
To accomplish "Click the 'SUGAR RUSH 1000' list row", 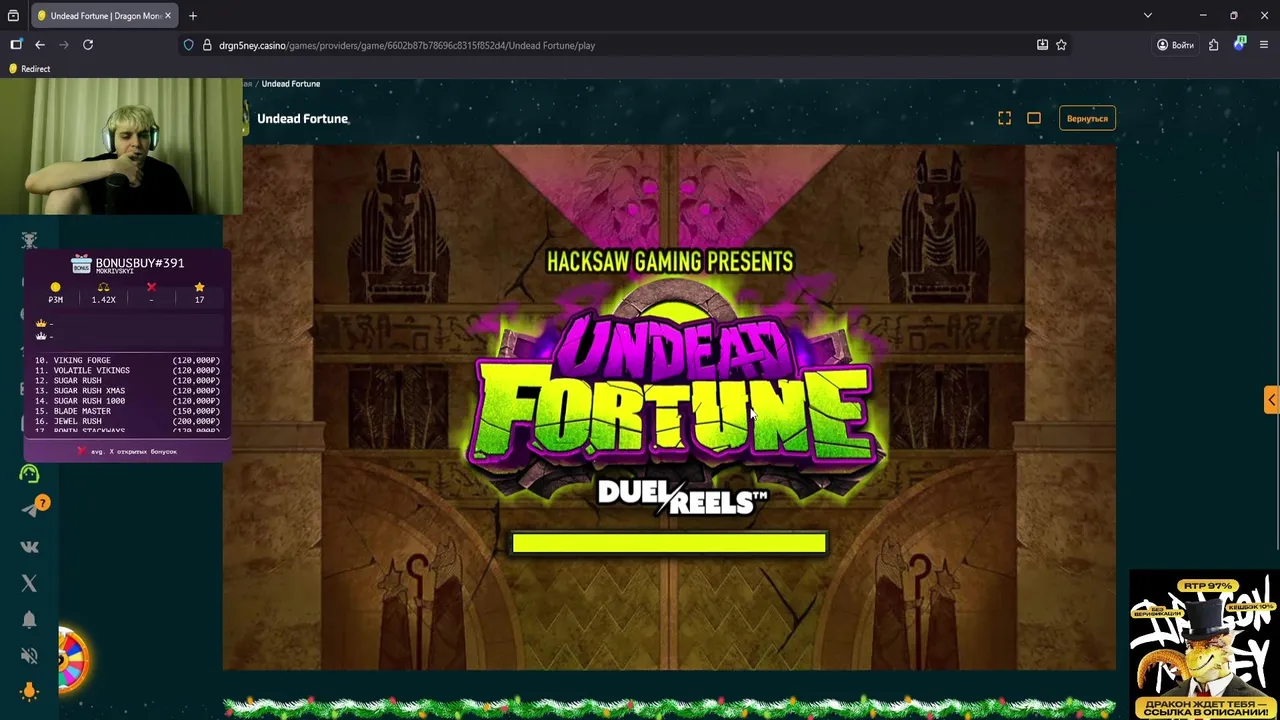I will [x=127, y=401].
